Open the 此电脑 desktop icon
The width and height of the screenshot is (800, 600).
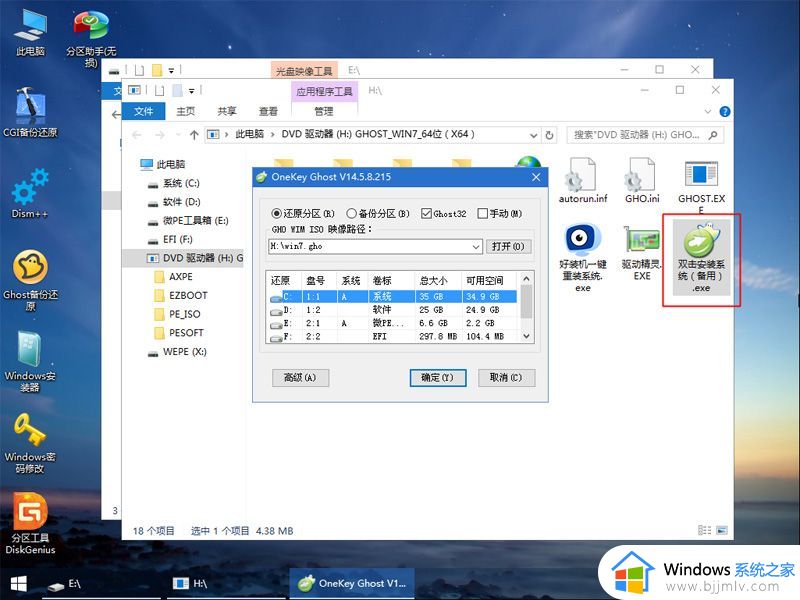click(x=30, y=32)
